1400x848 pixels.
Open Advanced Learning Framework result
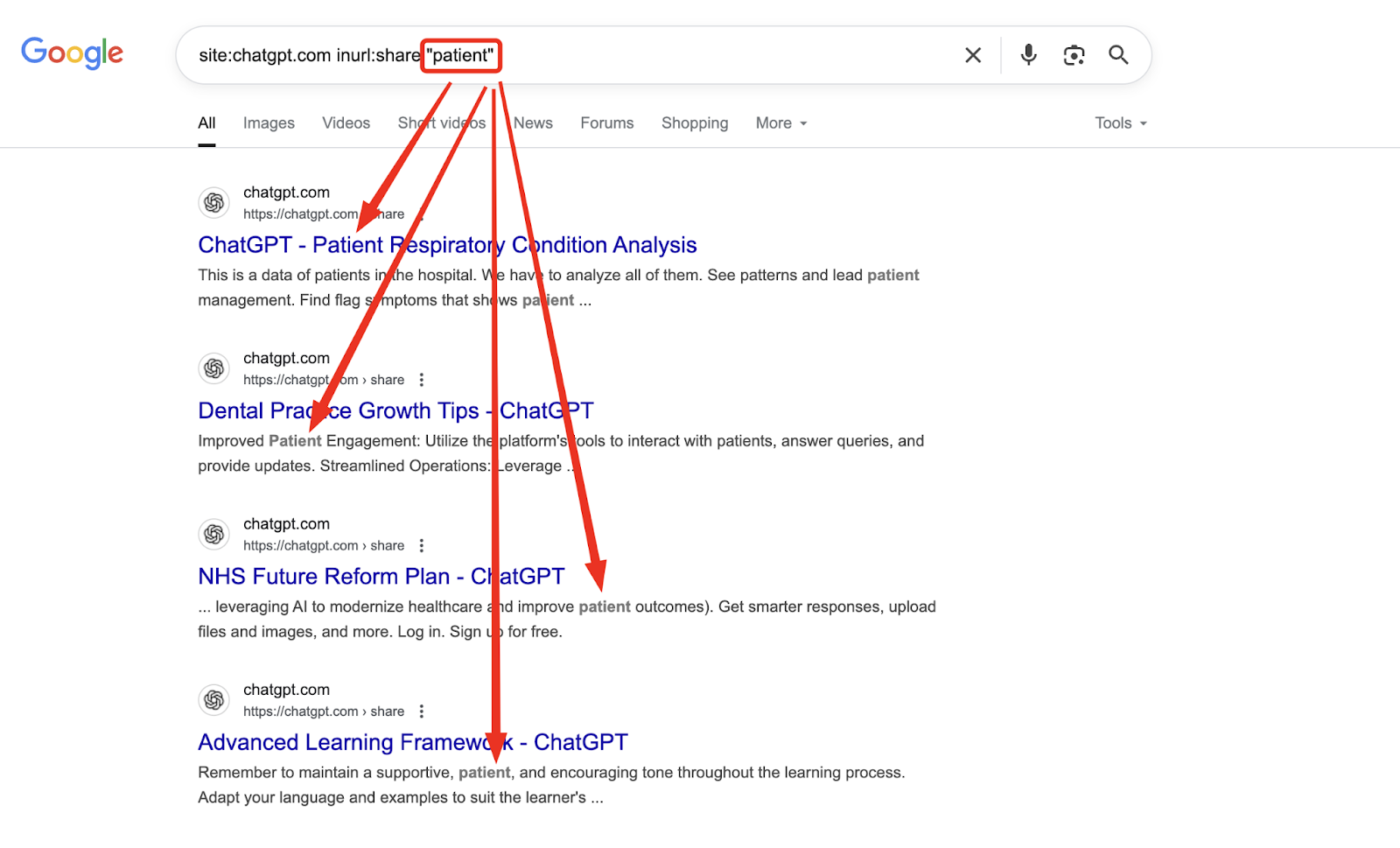coord(413,742)
